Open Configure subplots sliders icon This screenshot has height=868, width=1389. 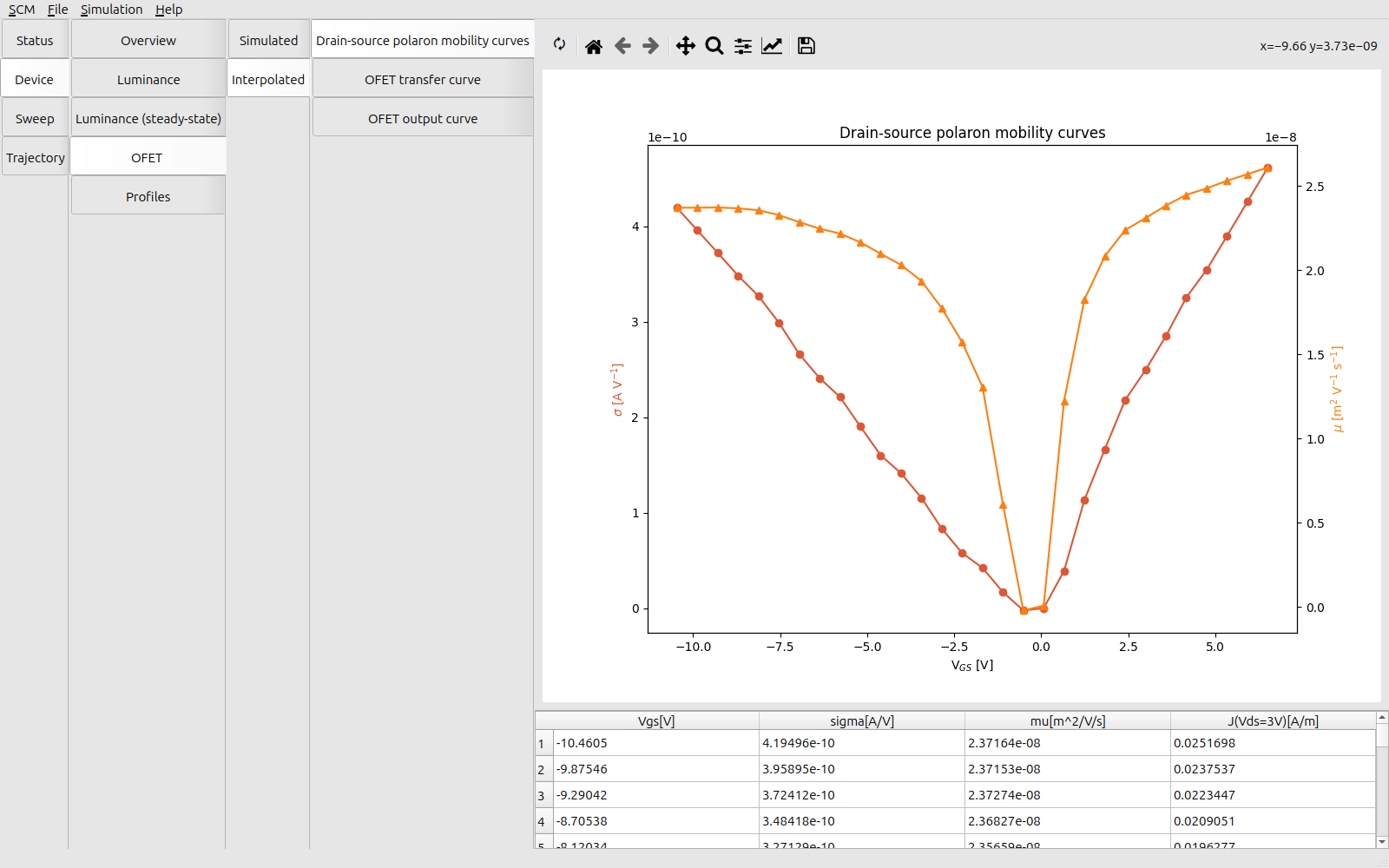click(x=743, y=46)
